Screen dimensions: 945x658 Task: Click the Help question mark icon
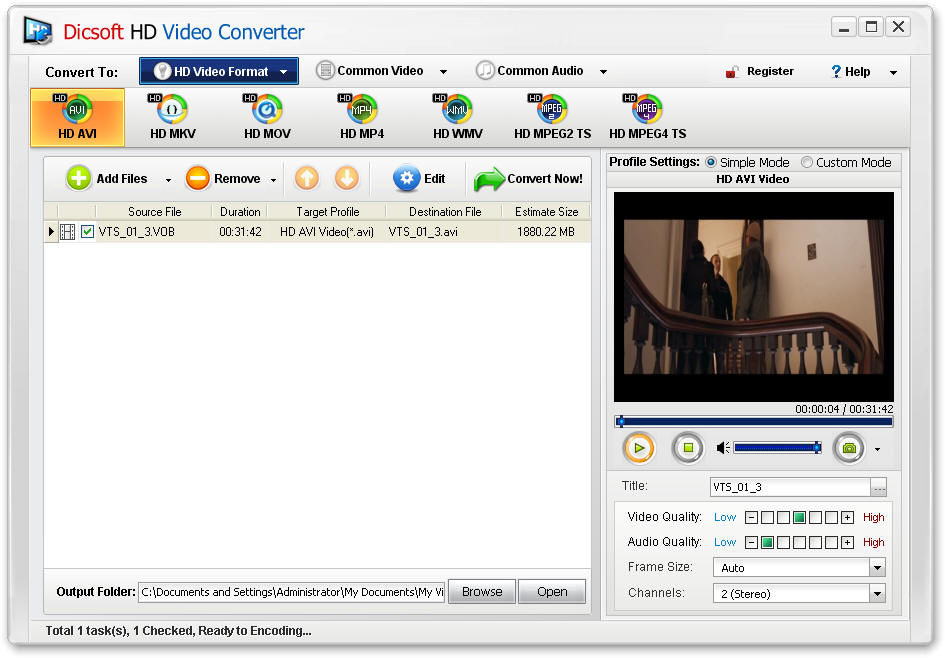click(836, 72)
